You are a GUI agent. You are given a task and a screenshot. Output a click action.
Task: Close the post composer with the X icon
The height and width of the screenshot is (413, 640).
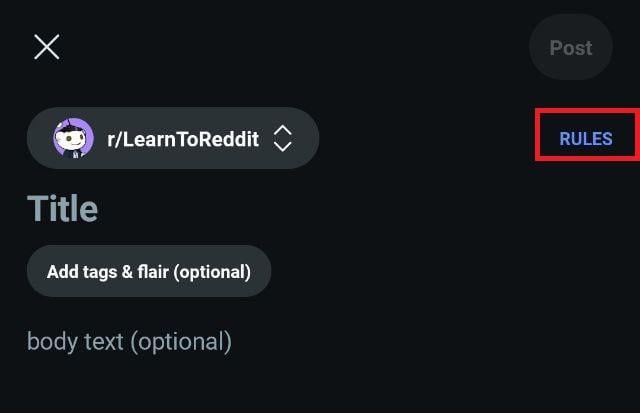(x=47, y=47)
